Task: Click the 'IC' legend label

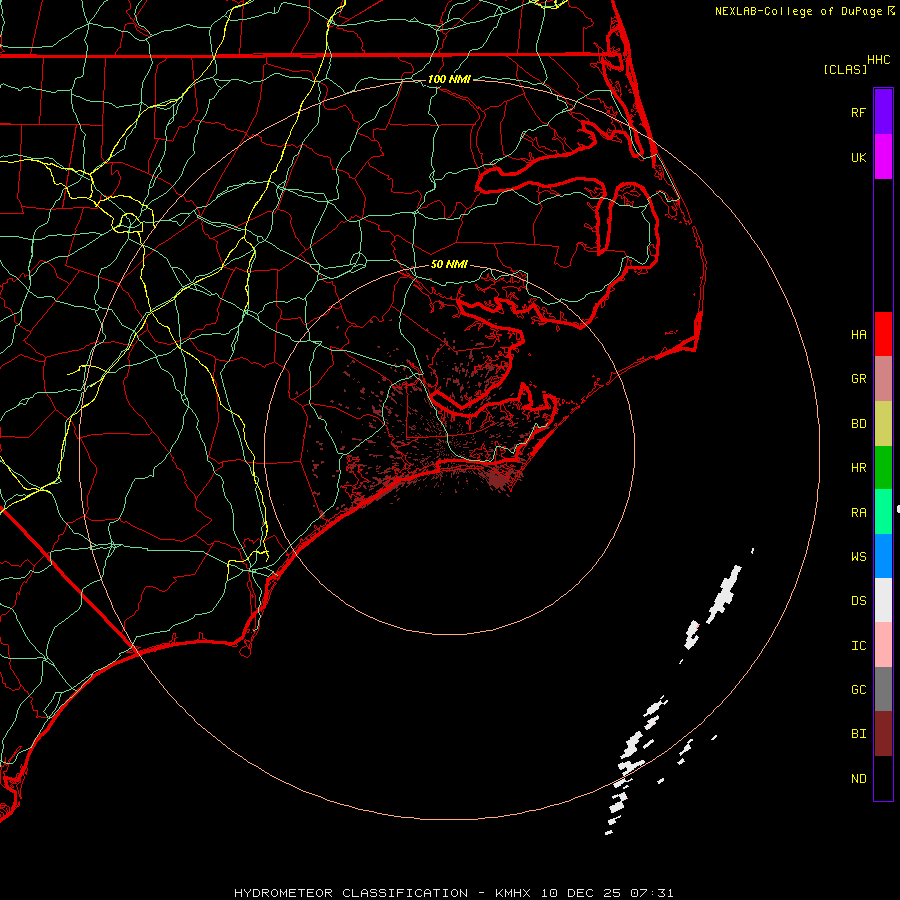Action: click(858, 646)
